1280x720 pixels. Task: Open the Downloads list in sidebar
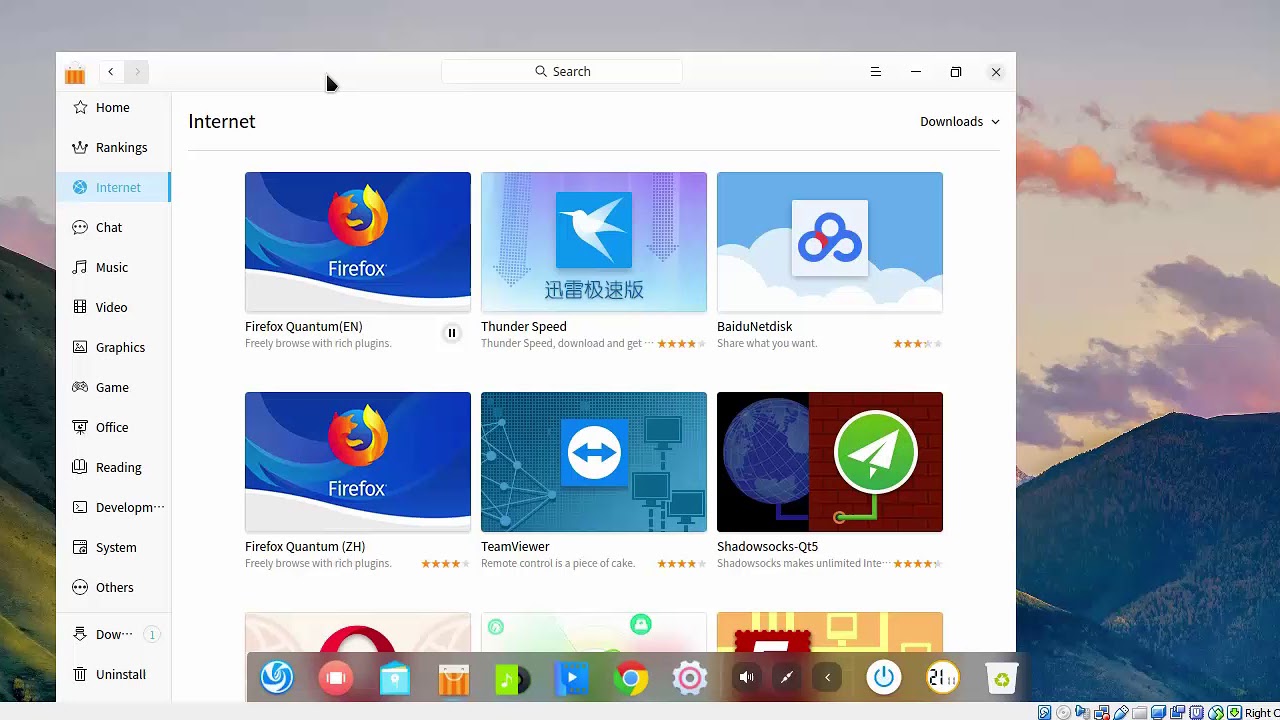[113, 634]
